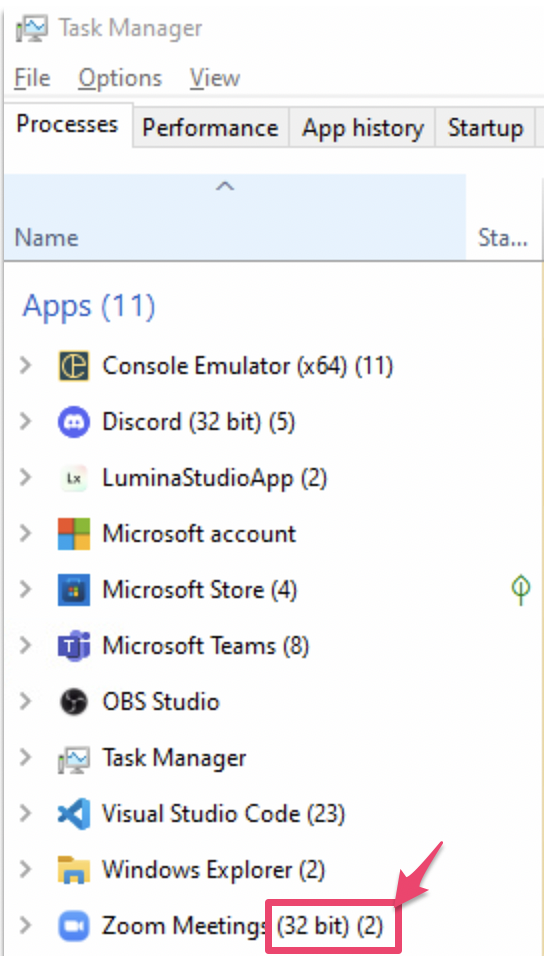Expand the Microsoft Teams process group
Screen dimensions: 544x956
tap(25, 646)
